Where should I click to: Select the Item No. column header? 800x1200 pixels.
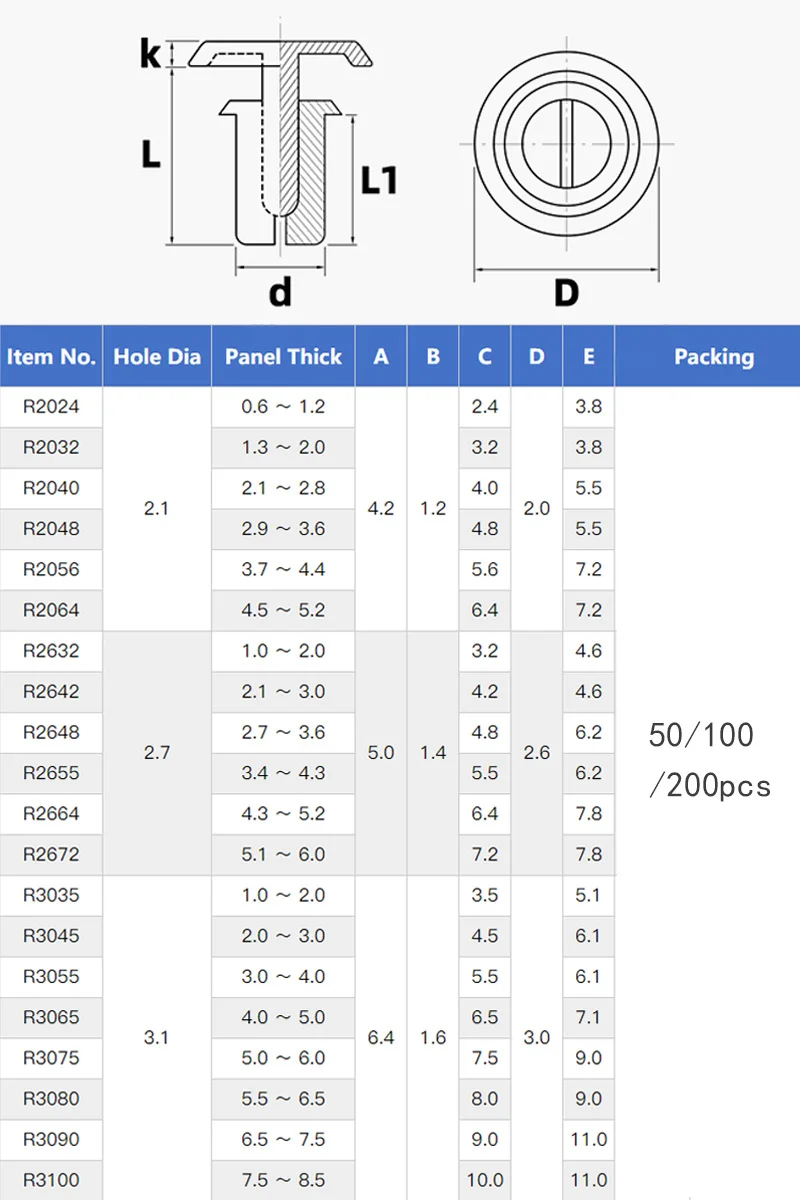[51, 357]
